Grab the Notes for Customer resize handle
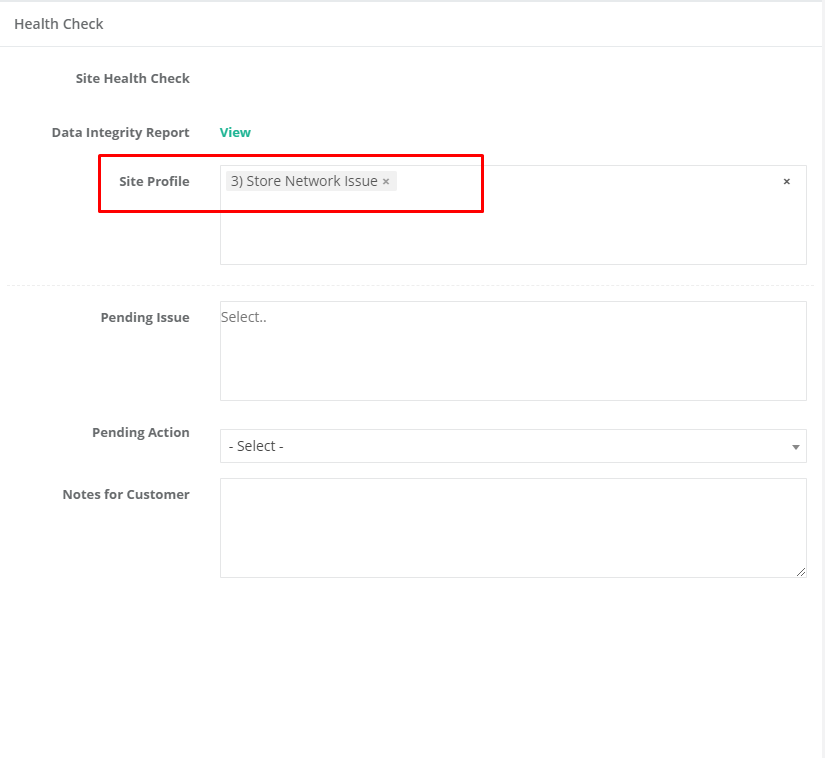 tap(801, 572)
